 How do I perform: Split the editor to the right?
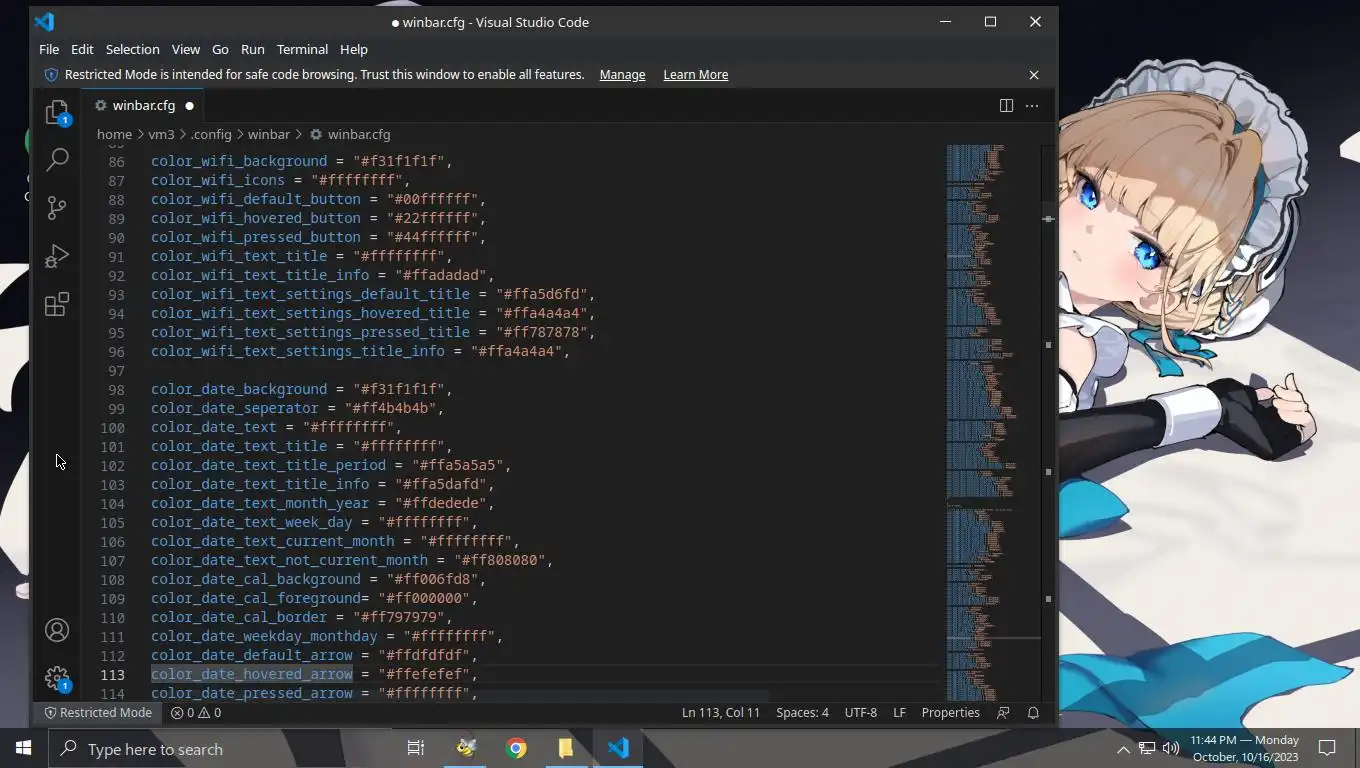point(1006,105)
